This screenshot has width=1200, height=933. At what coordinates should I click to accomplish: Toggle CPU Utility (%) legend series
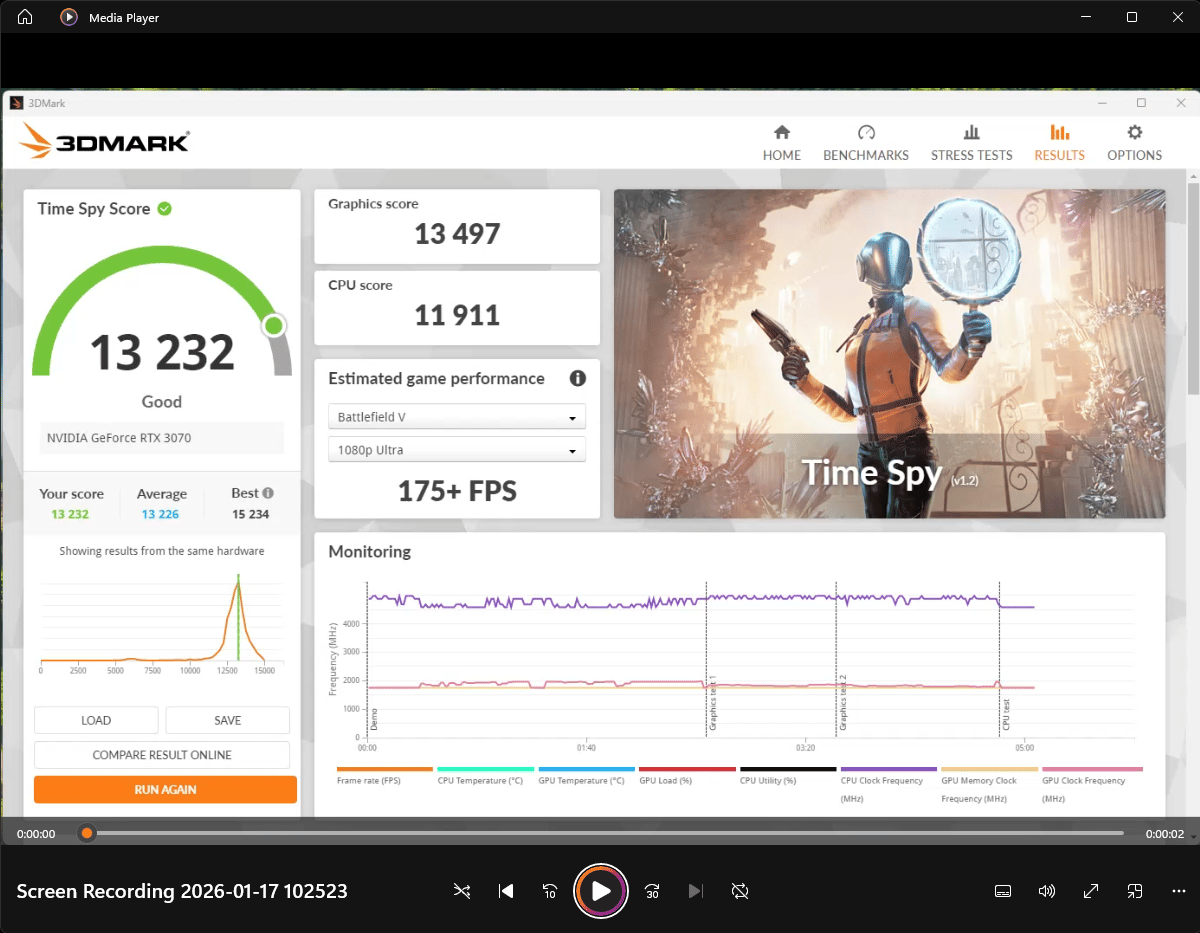tap(788, 776)
